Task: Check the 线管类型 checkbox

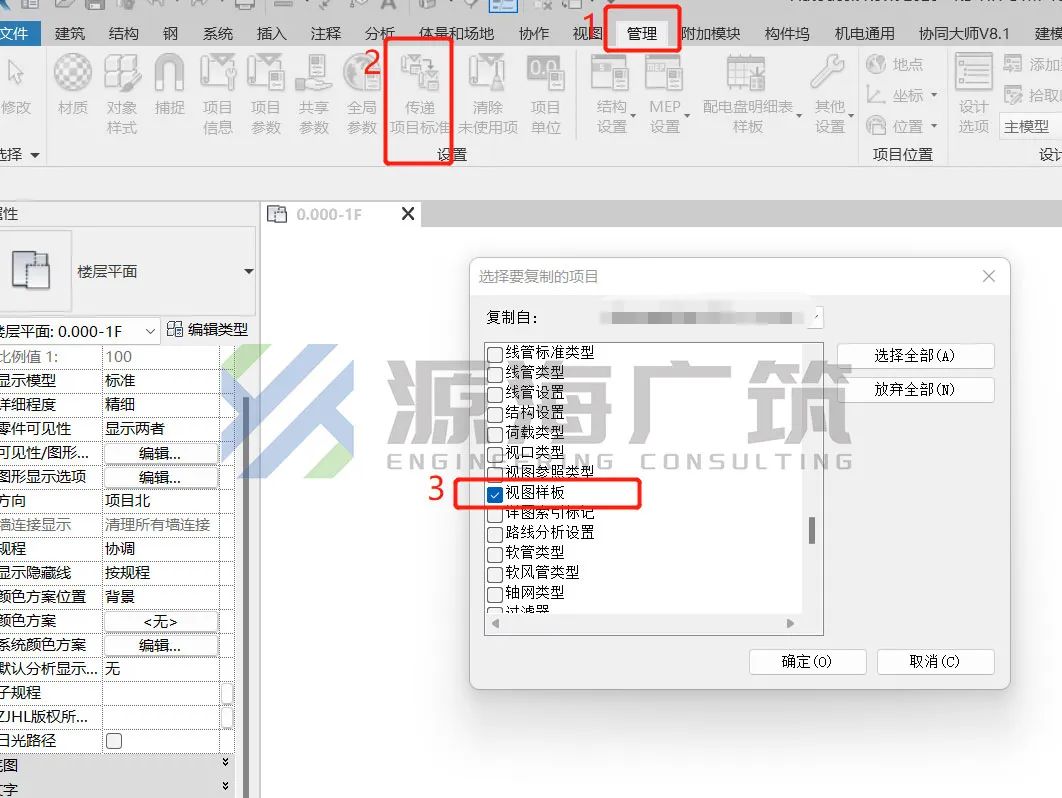Action: [x=495, y=374]
